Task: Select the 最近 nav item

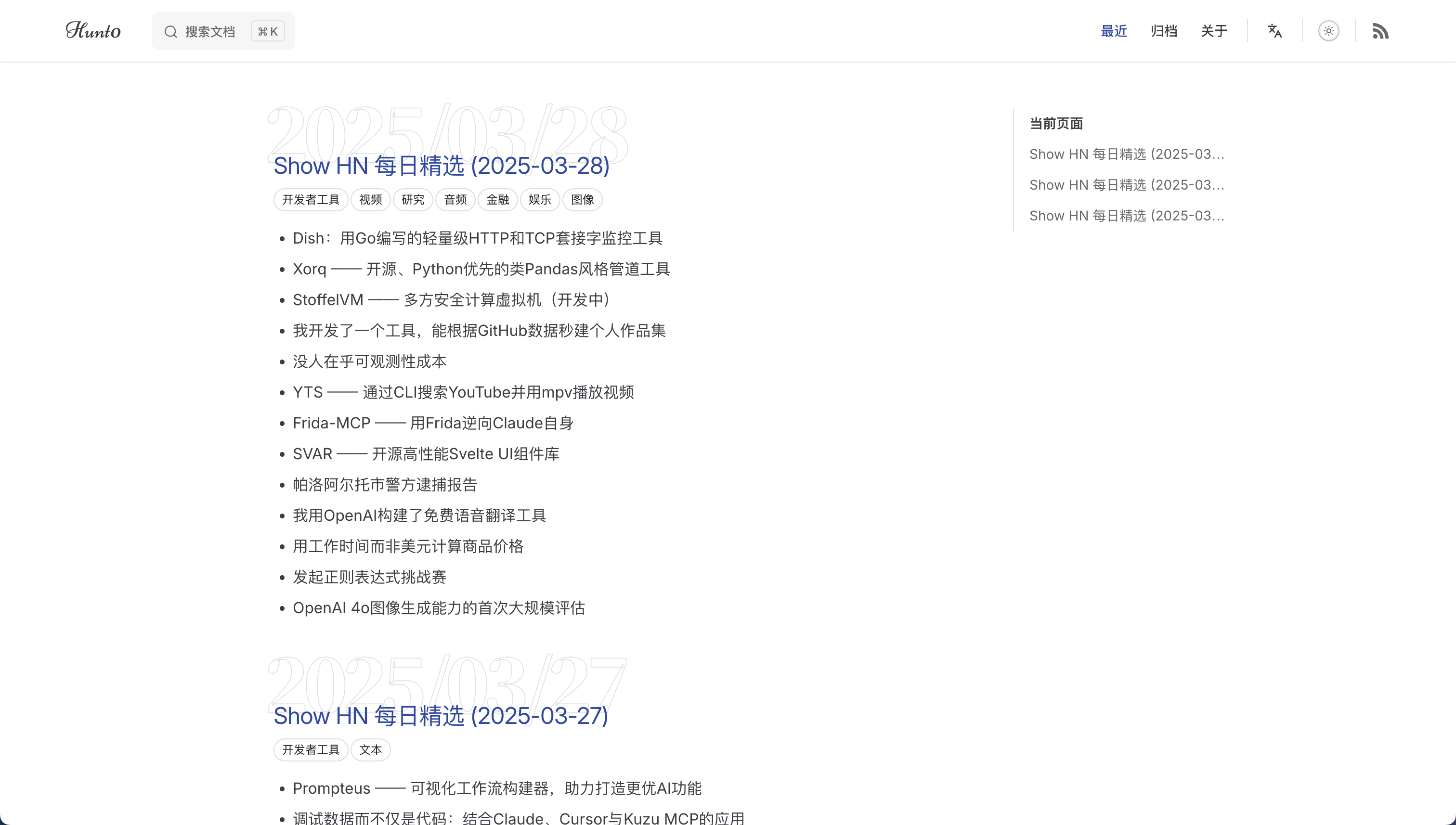Action: tap(1114, 31)
